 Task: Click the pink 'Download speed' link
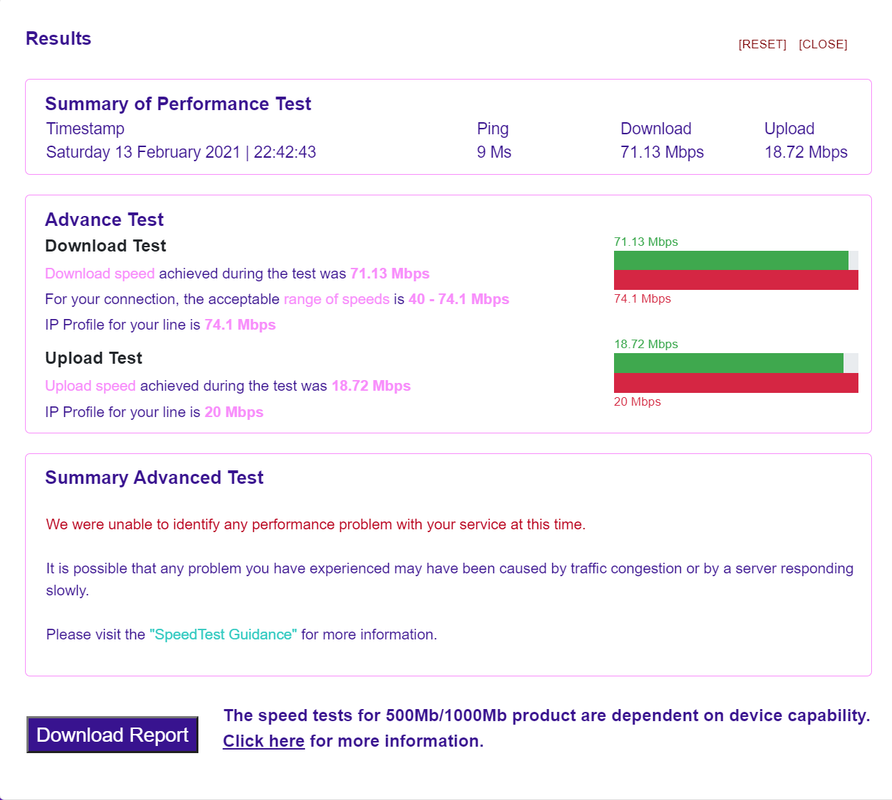click(100, 274)
